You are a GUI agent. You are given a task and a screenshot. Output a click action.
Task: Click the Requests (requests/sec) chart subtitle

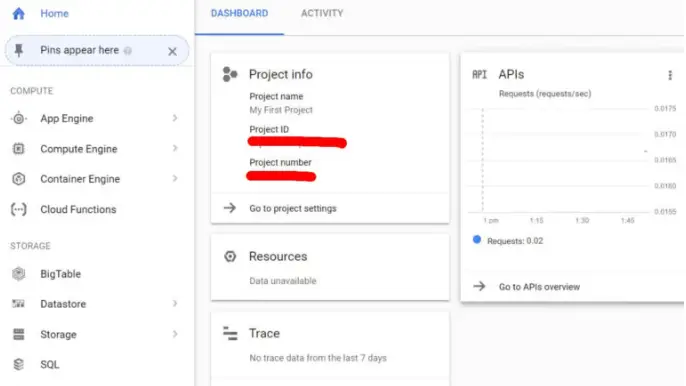545,94
